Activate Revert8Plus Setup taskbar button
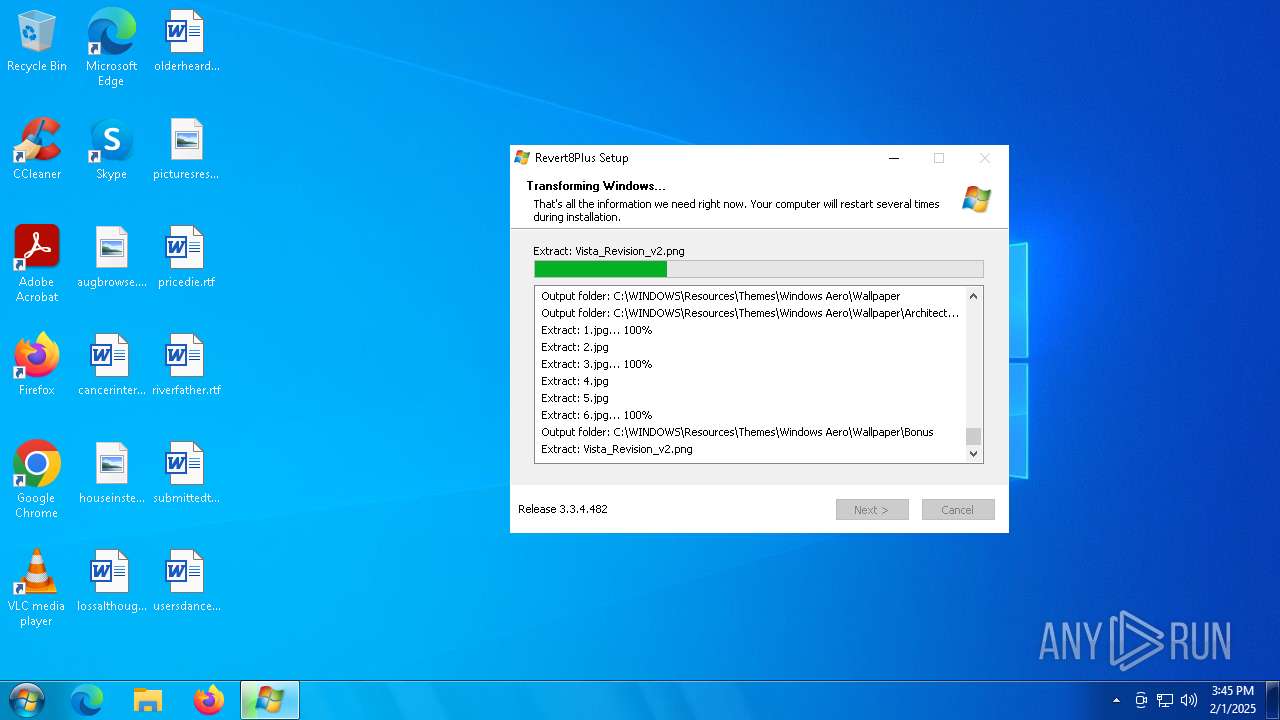 pos(270,700)
